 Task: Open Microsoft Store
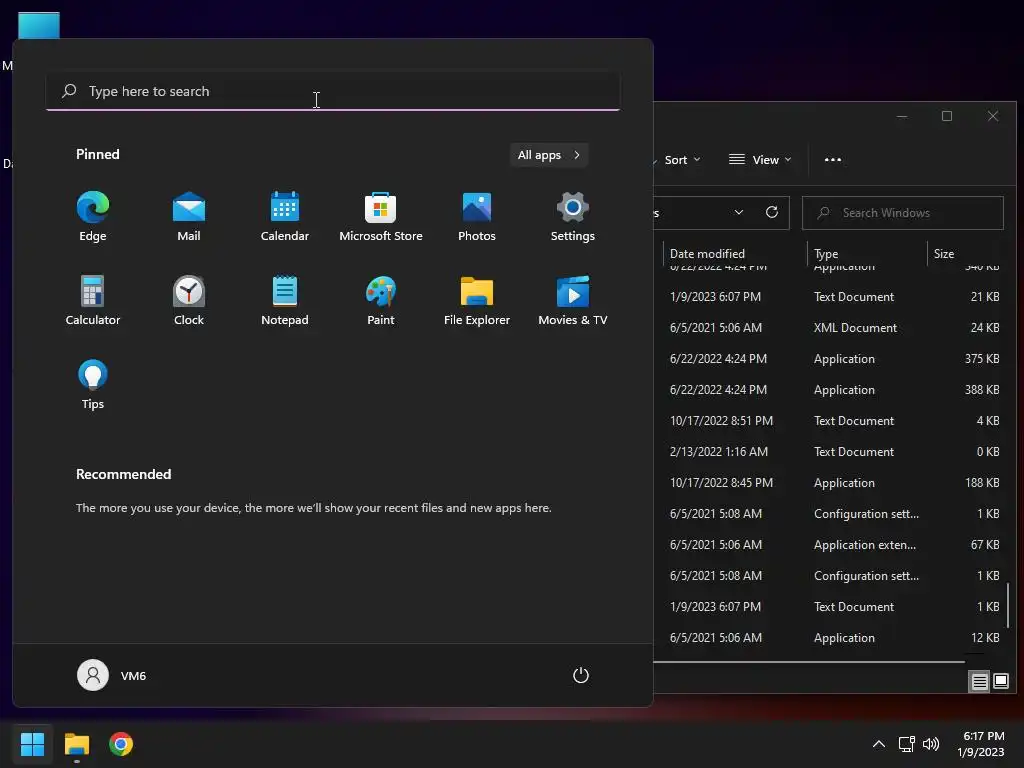pos(381,217)
